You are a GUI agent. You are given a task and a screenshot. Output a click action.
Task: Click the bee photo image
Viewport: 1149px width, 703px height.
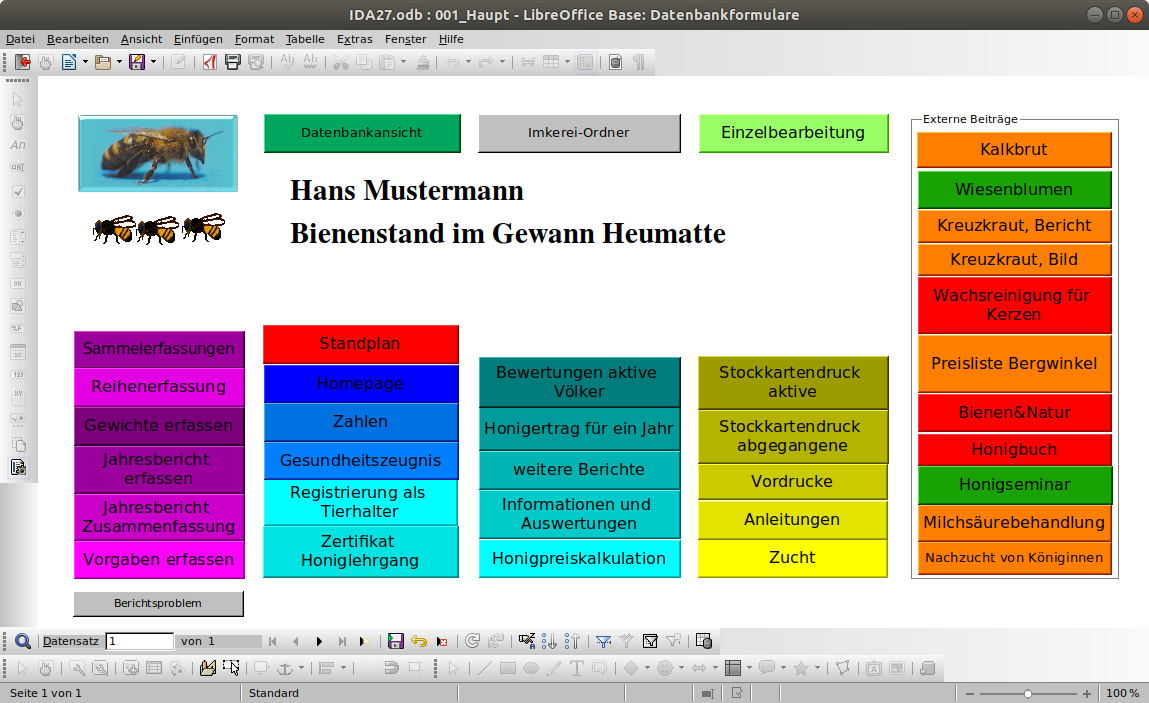point(158,153)
